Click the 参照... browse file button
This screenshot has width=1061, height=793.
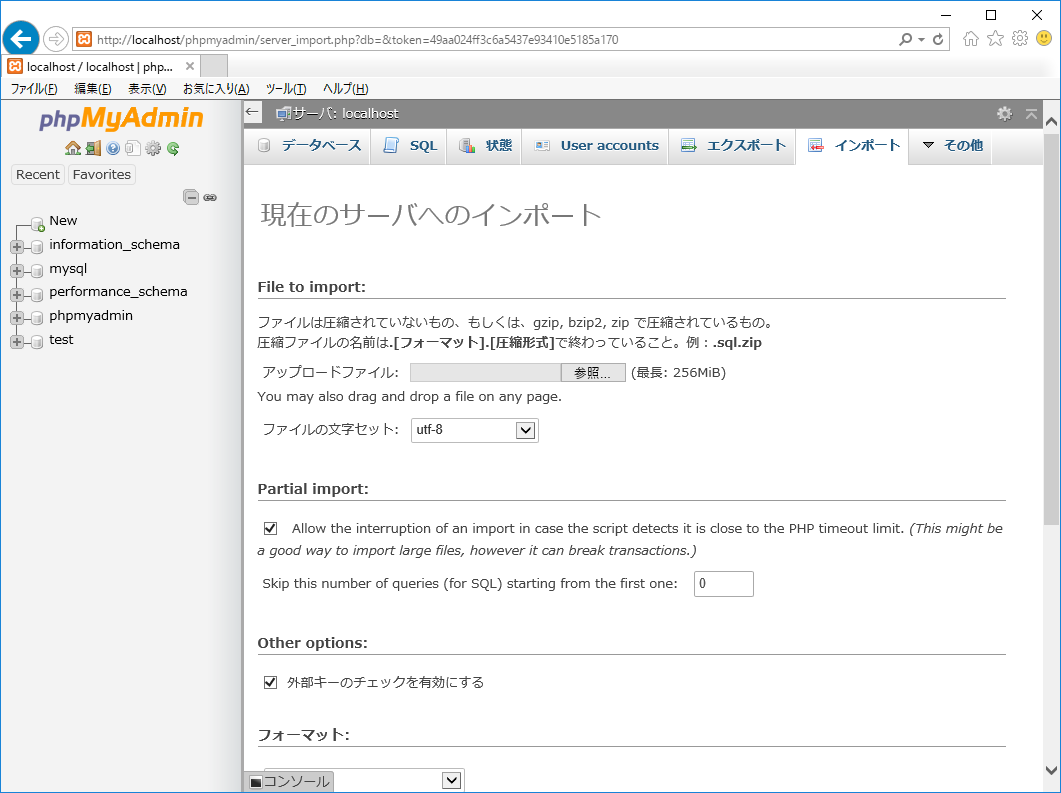click(592, 373)
